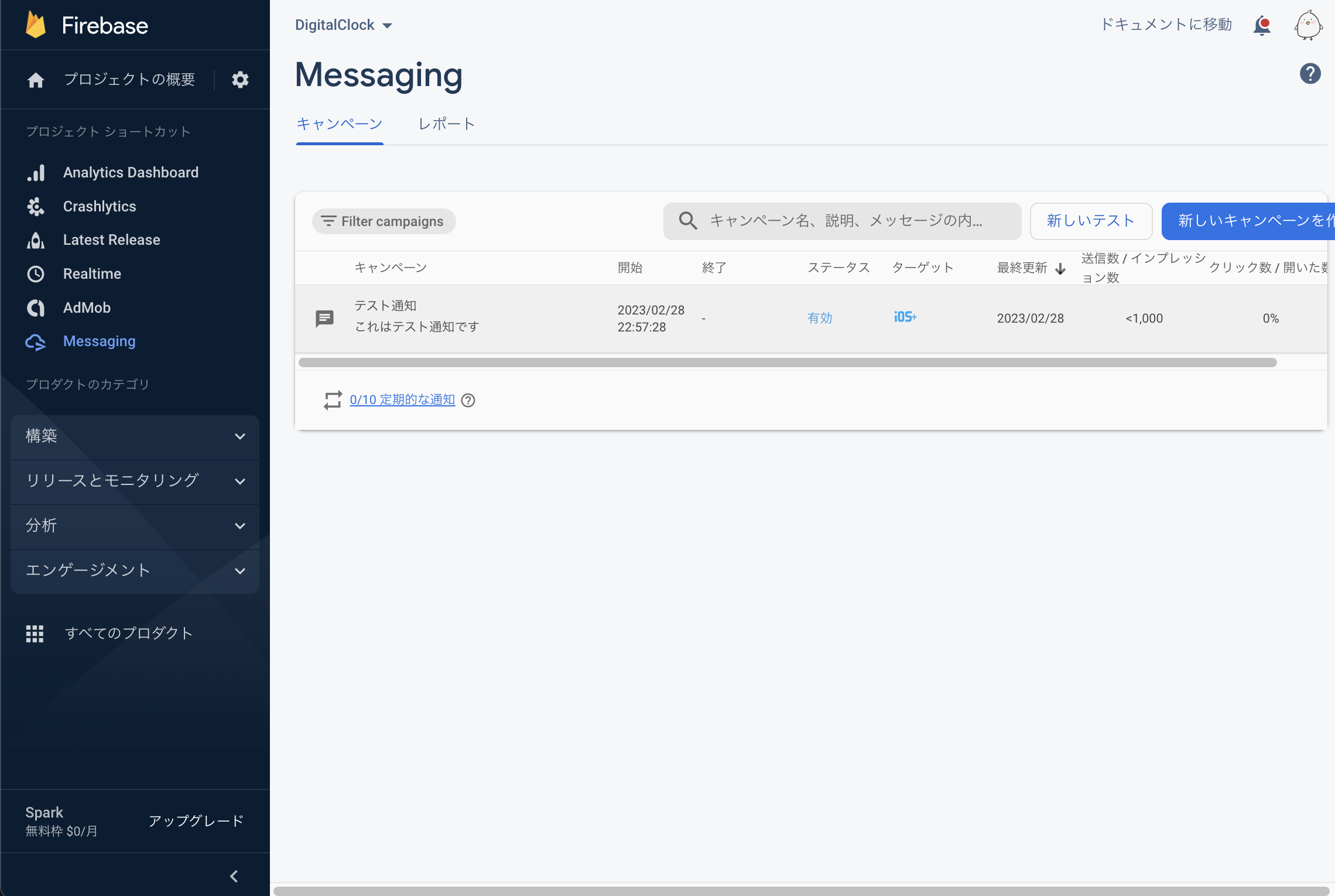The image size is (1335, 896).
Task: Open the Analytics Dashboard shortcut
Action: [131, 172]
